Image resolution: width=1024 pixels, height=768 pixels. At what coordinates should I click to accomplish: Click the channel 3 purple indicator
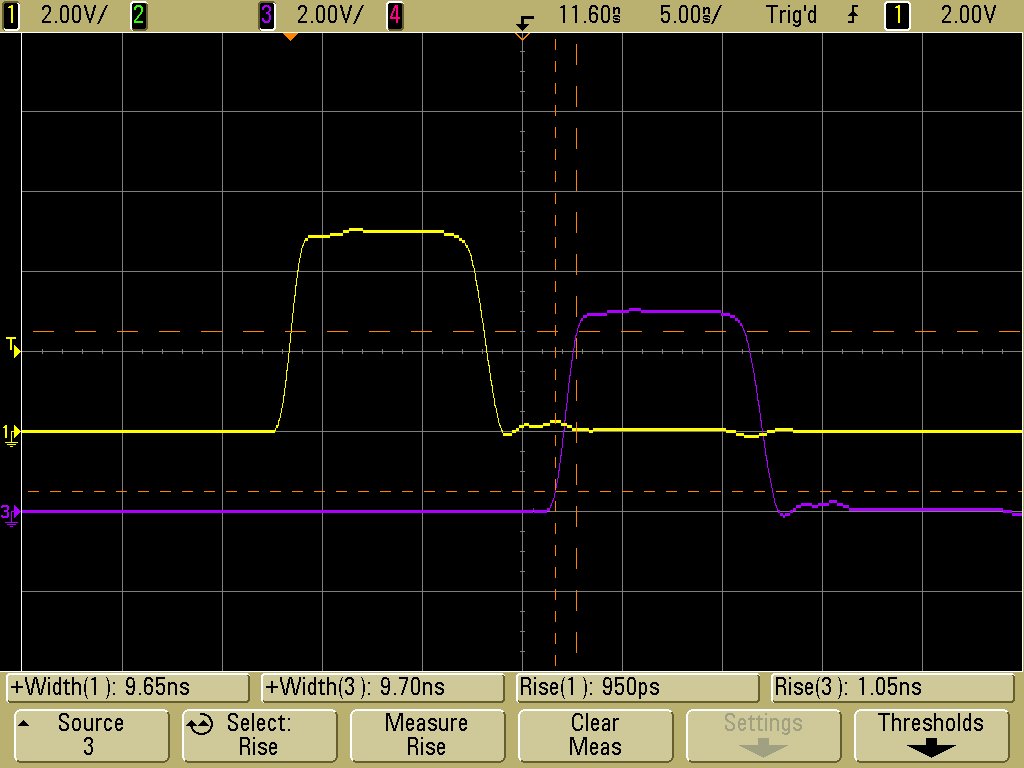[x=267, y=15]
